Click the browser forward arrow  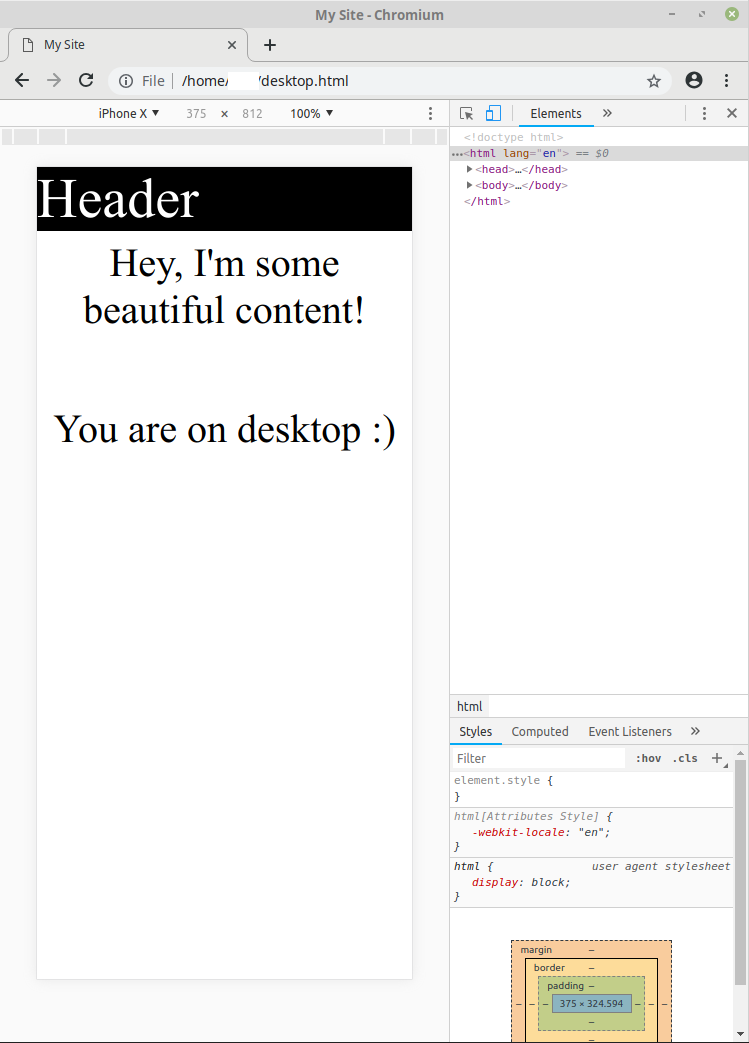click(54, 80)
